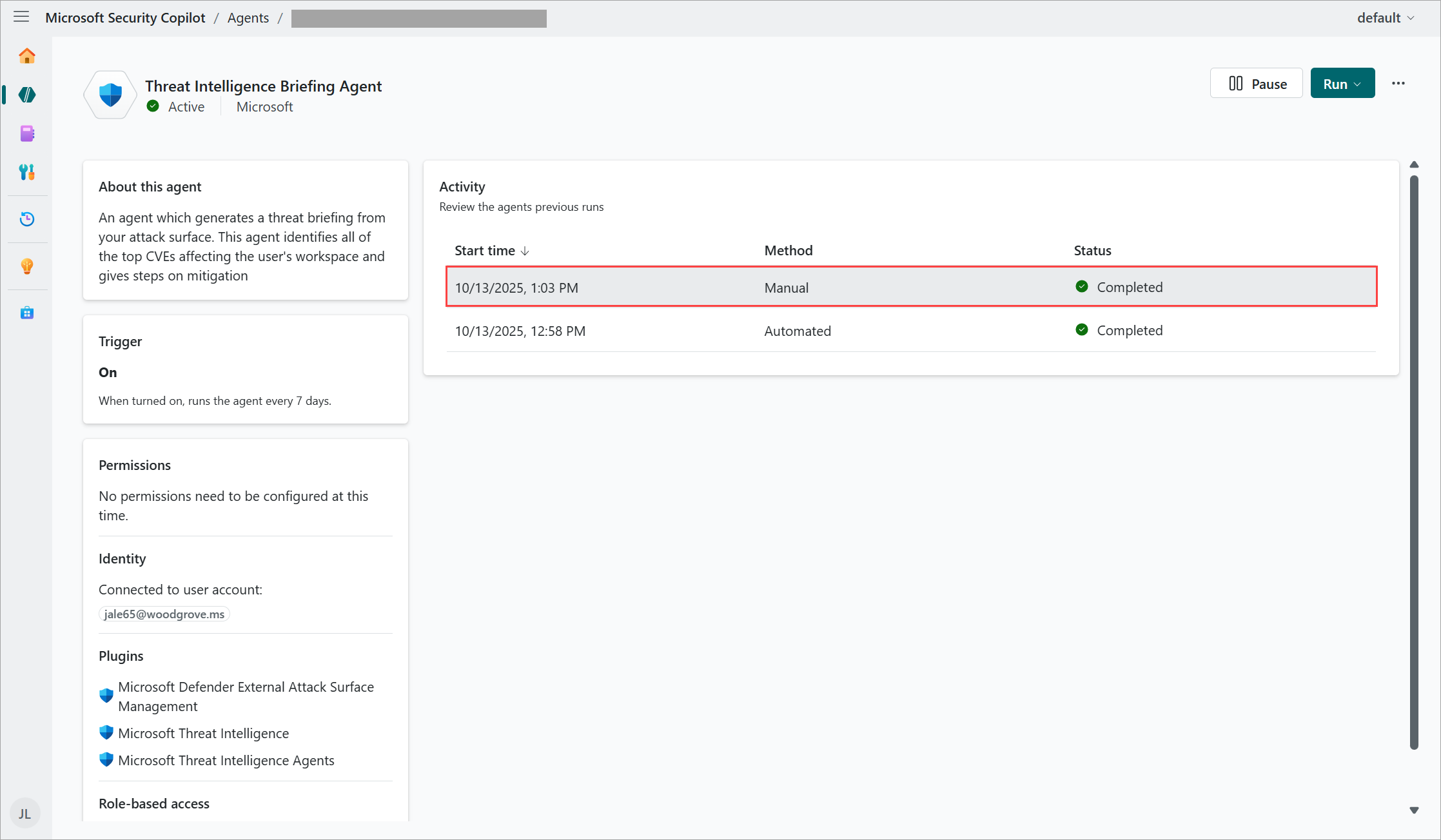Open the Agents sidebar icon

pyautogui.click(x=27, y=95)
